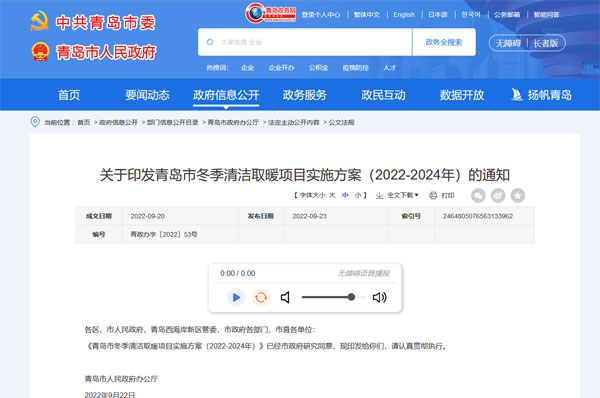Share via the star (QZone) icon

click(x=518, y=196)
